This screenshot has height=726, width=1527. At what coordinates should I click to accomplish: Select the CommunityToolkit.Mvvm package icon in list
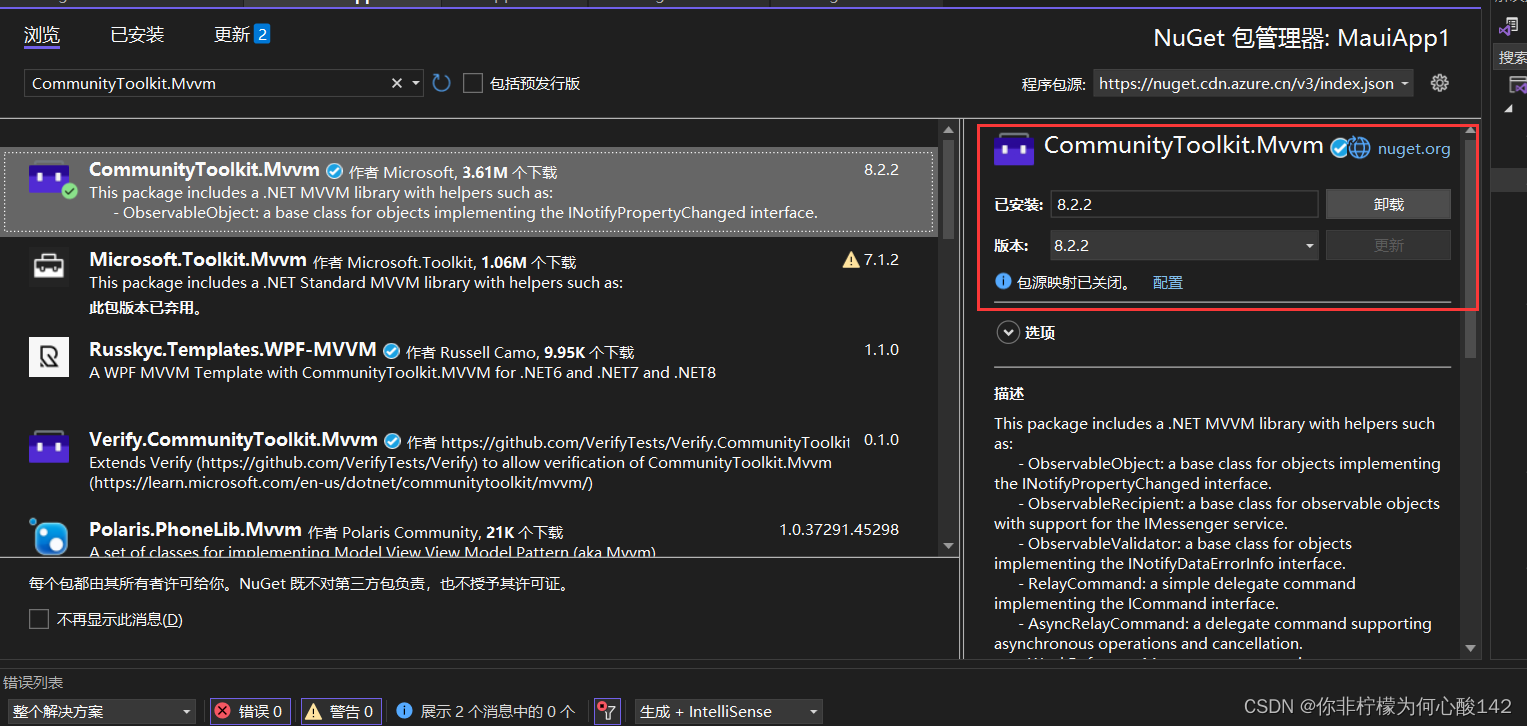click(x=49, y=179)
